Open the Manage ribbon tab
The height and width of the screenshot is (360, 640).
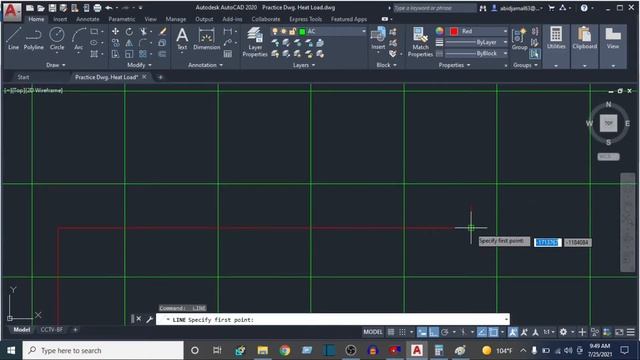(x=176, y=19)
